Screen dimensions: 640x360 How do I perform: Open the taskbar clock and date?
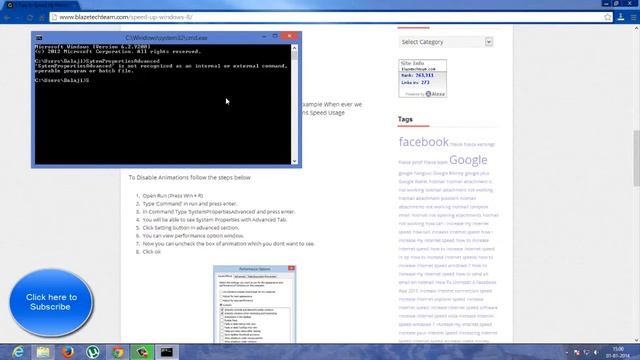click(618, 352)
